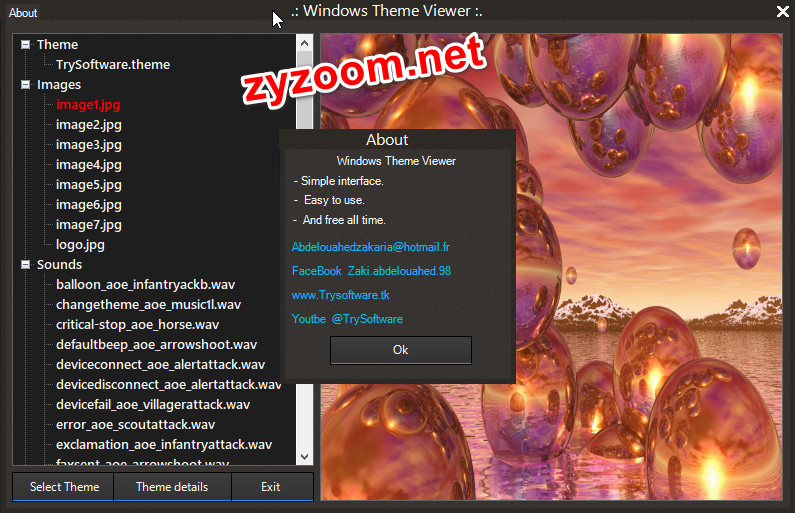
Task: Click the Theme details button
Action: click(x=172, y=487)
